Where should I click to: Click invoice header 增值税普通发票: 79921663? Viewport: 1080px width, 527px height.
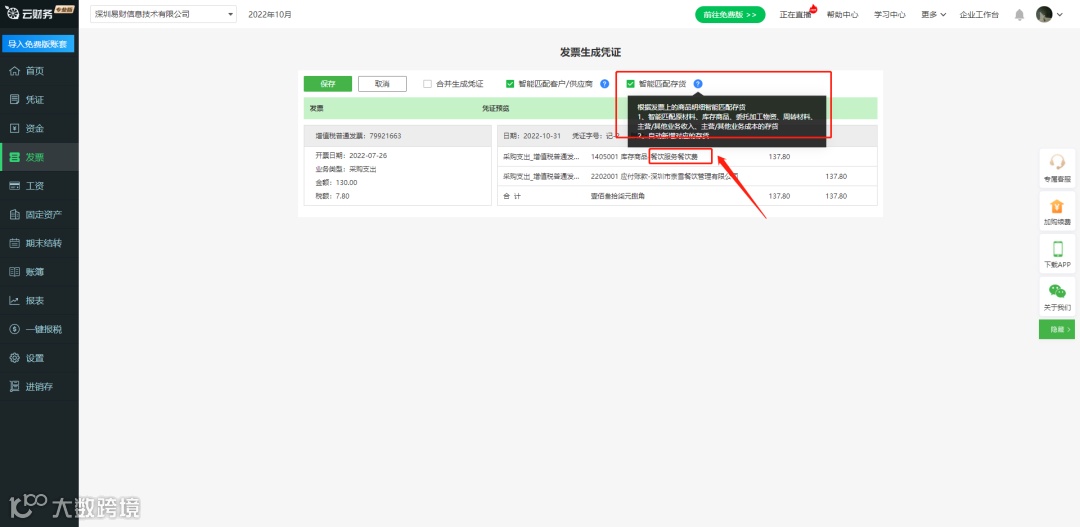pyautogui.click(x=358, y=136)
